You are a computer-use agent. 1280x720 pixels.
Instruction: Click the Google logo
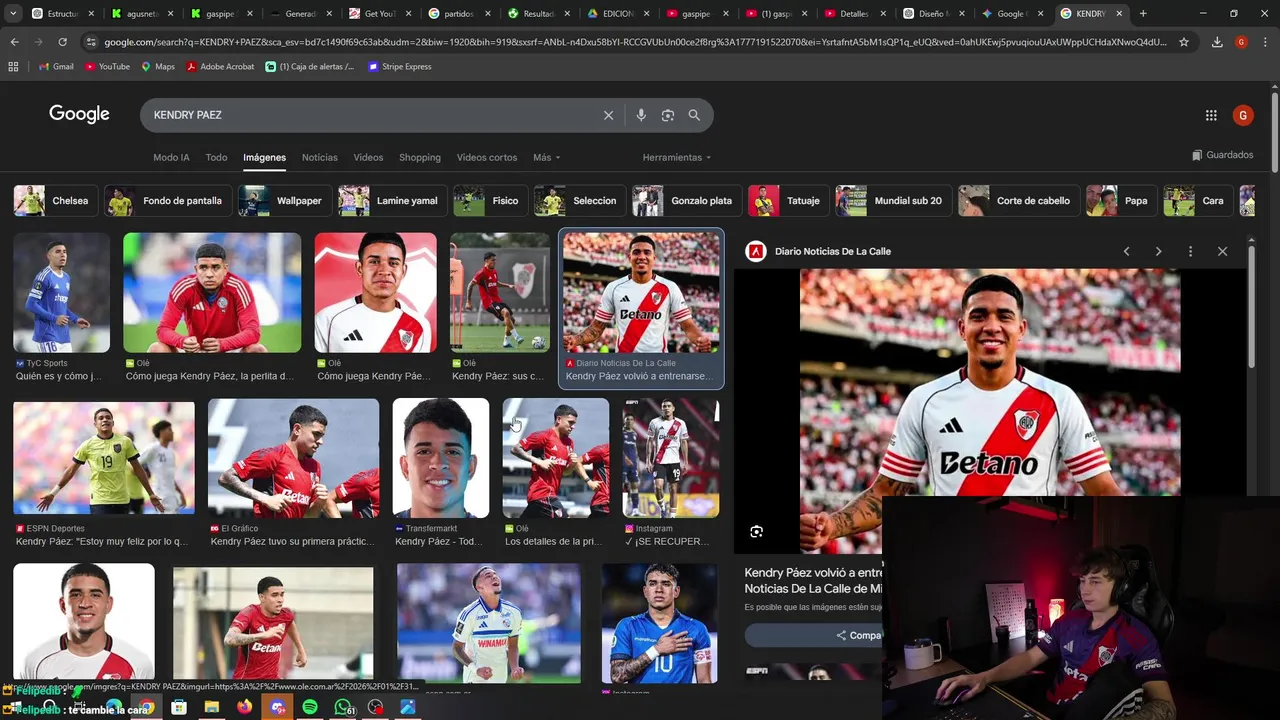[x=79, y=114]
